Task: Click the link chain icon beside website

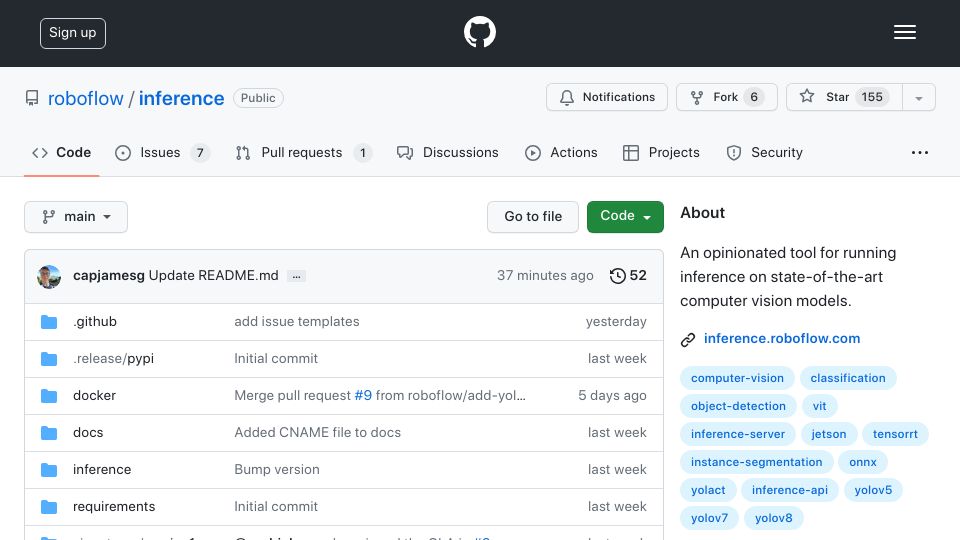Action: (x=688, y=340)
